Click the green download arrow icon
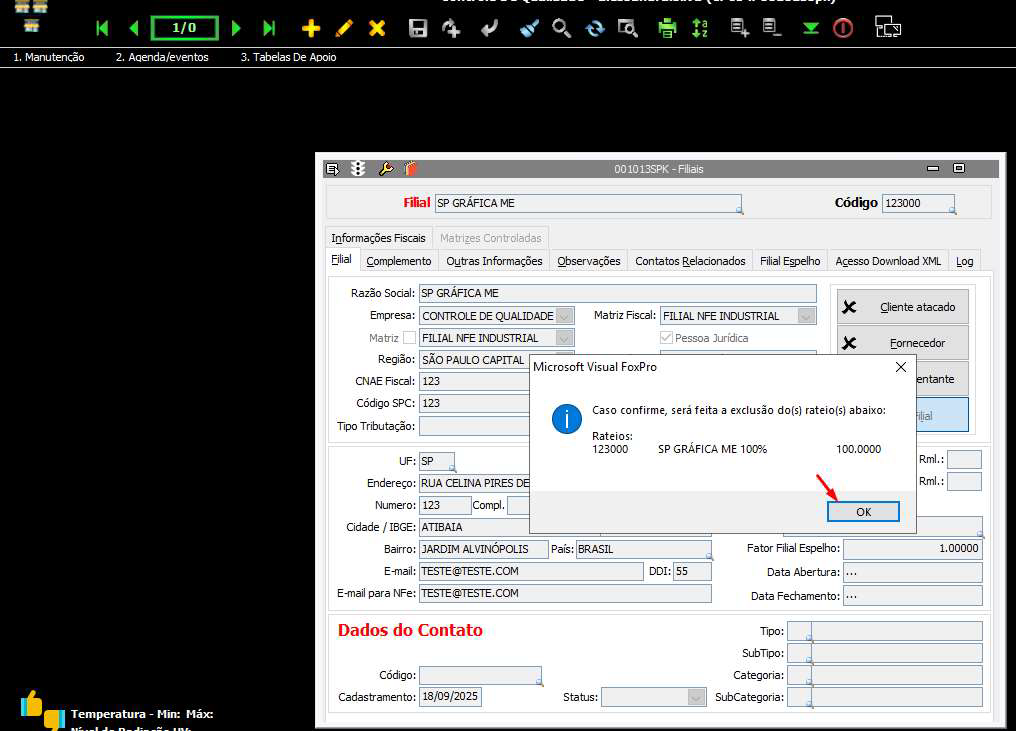The height and width of the screenshot is (731, 1016). tap(810, 28)
